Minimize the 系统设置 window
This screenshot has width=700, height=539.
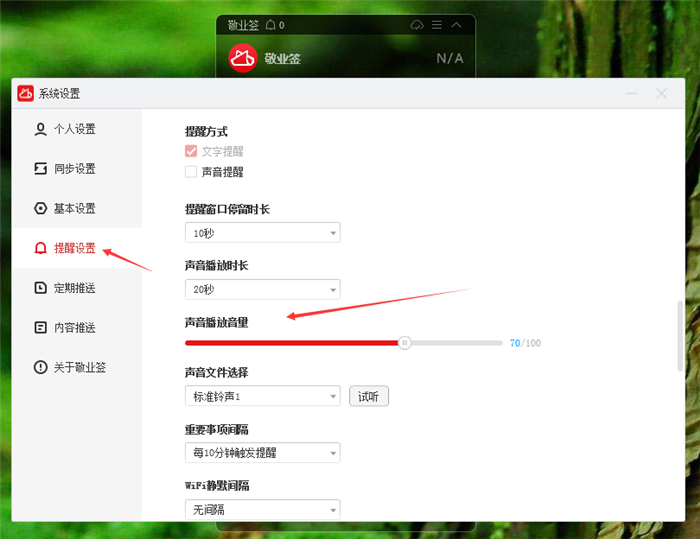pos(631,93)
